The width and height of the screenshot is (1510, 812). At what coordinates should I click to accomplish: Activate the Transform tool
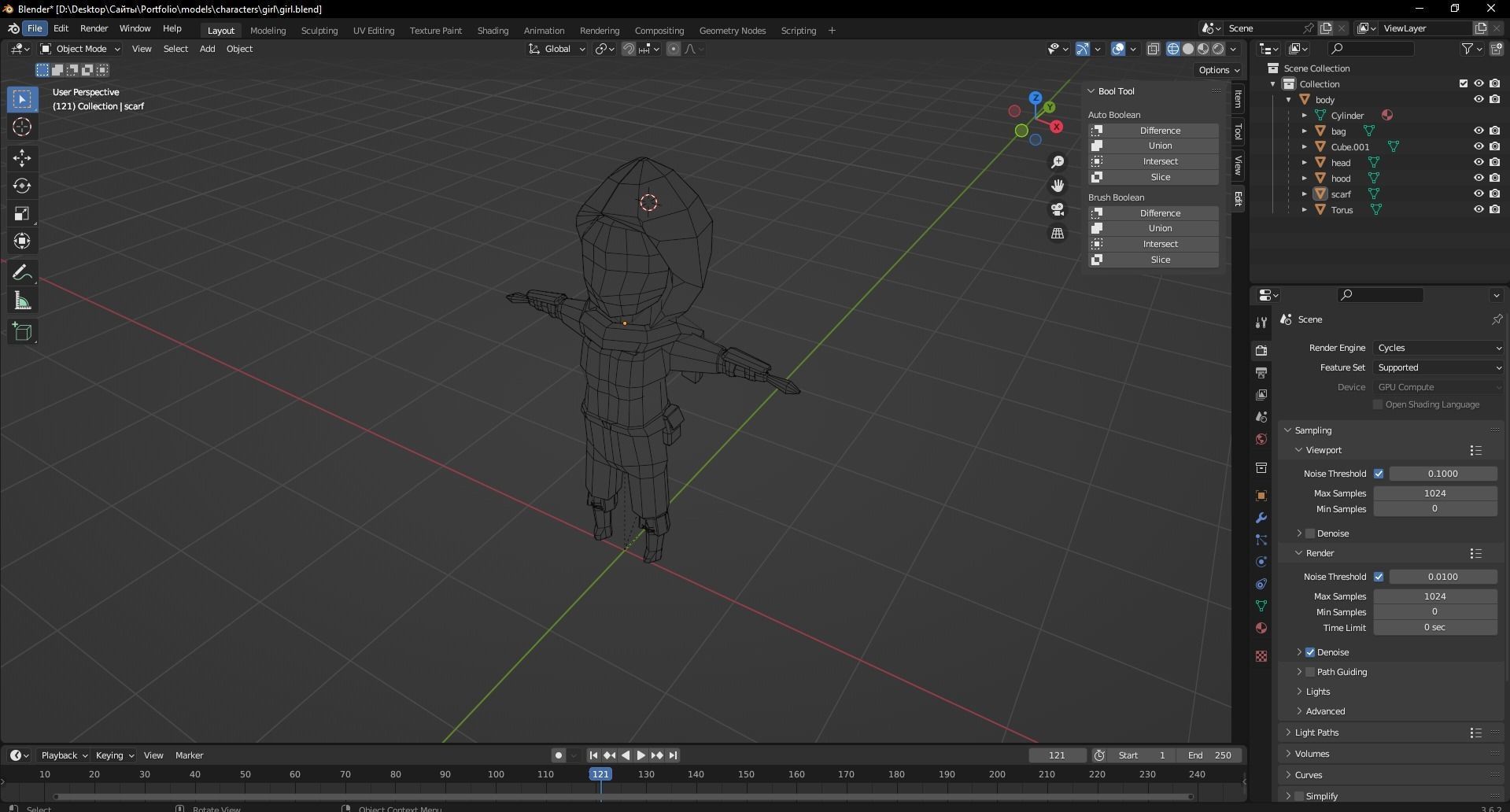coord(22,241)
